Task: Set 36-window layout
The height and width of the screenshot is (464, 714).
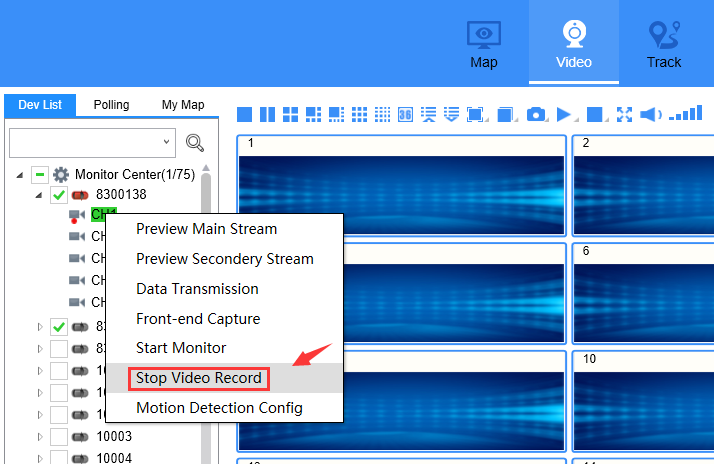Action: click(x=405, y=114)
